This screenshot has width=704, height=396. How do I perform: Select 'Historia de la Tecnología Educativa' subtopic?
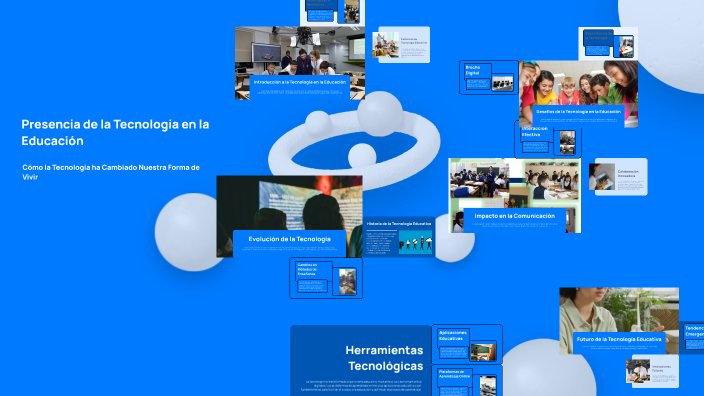(x=399, y=237)
